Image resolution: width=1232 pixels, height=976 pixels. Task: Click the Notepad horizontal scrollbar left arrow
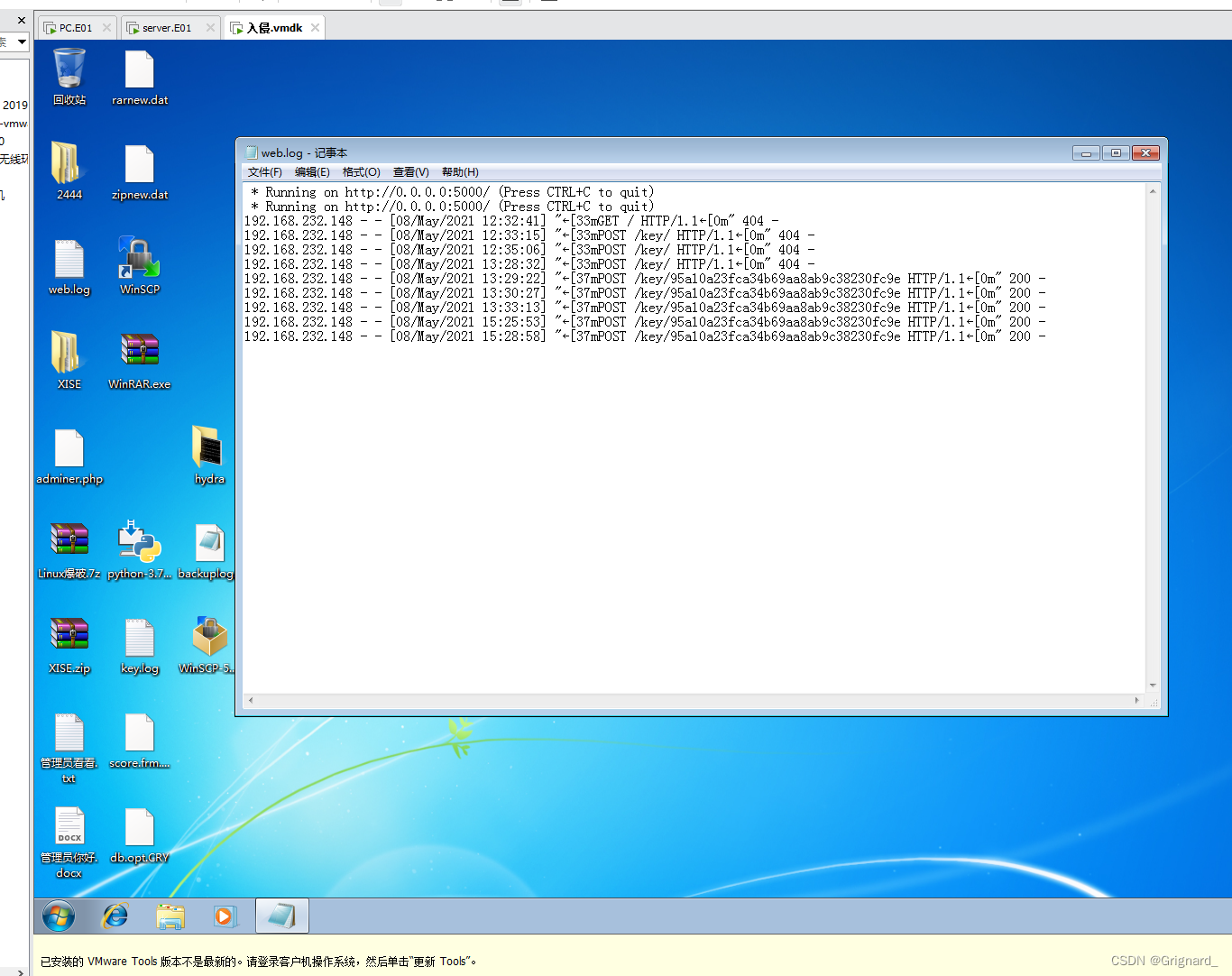tap(251, 700)
